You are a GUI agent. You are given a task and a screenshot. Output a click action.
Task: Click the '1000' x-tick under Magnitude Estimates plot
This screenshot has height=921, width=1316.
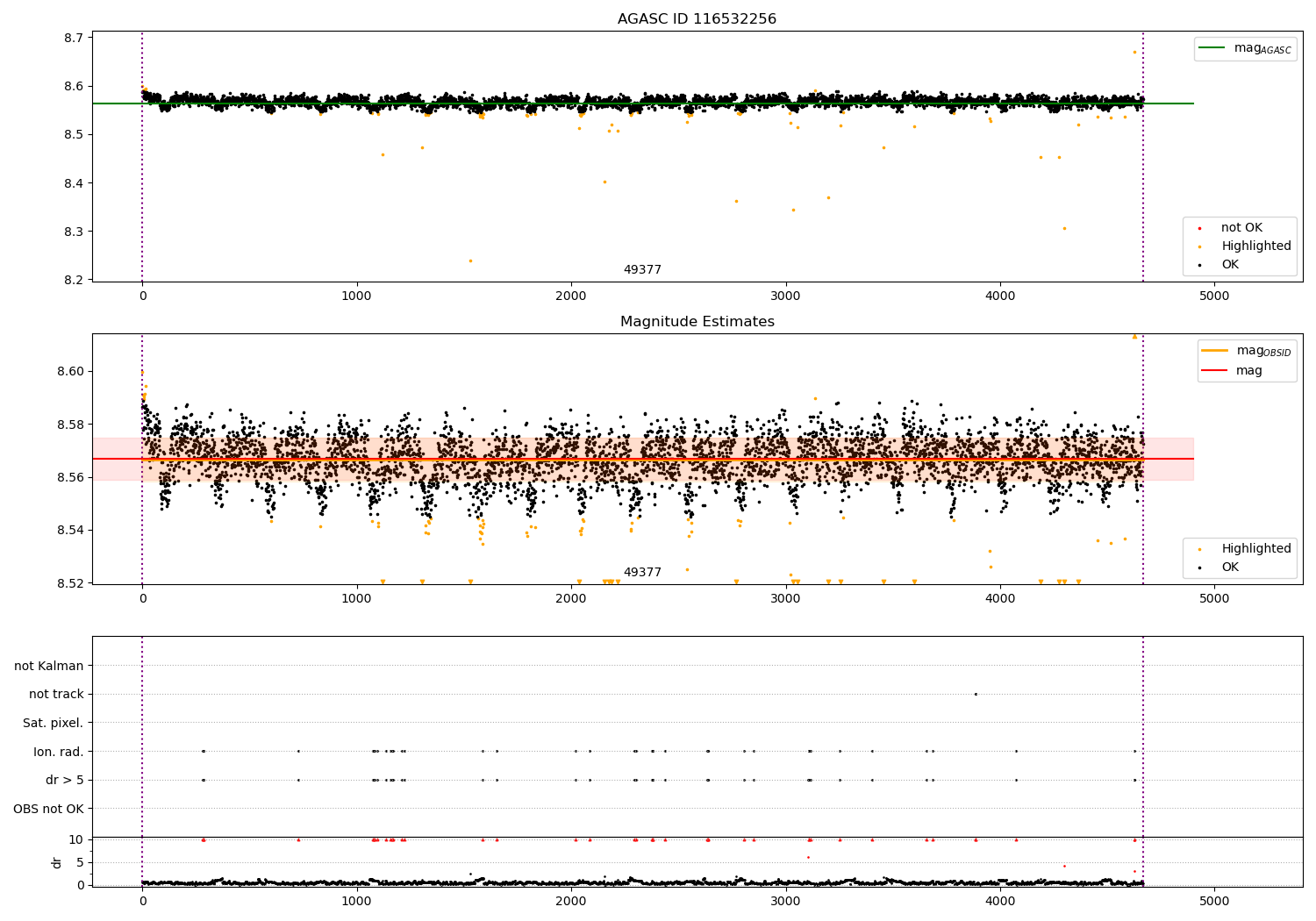[x=357, y=599]
